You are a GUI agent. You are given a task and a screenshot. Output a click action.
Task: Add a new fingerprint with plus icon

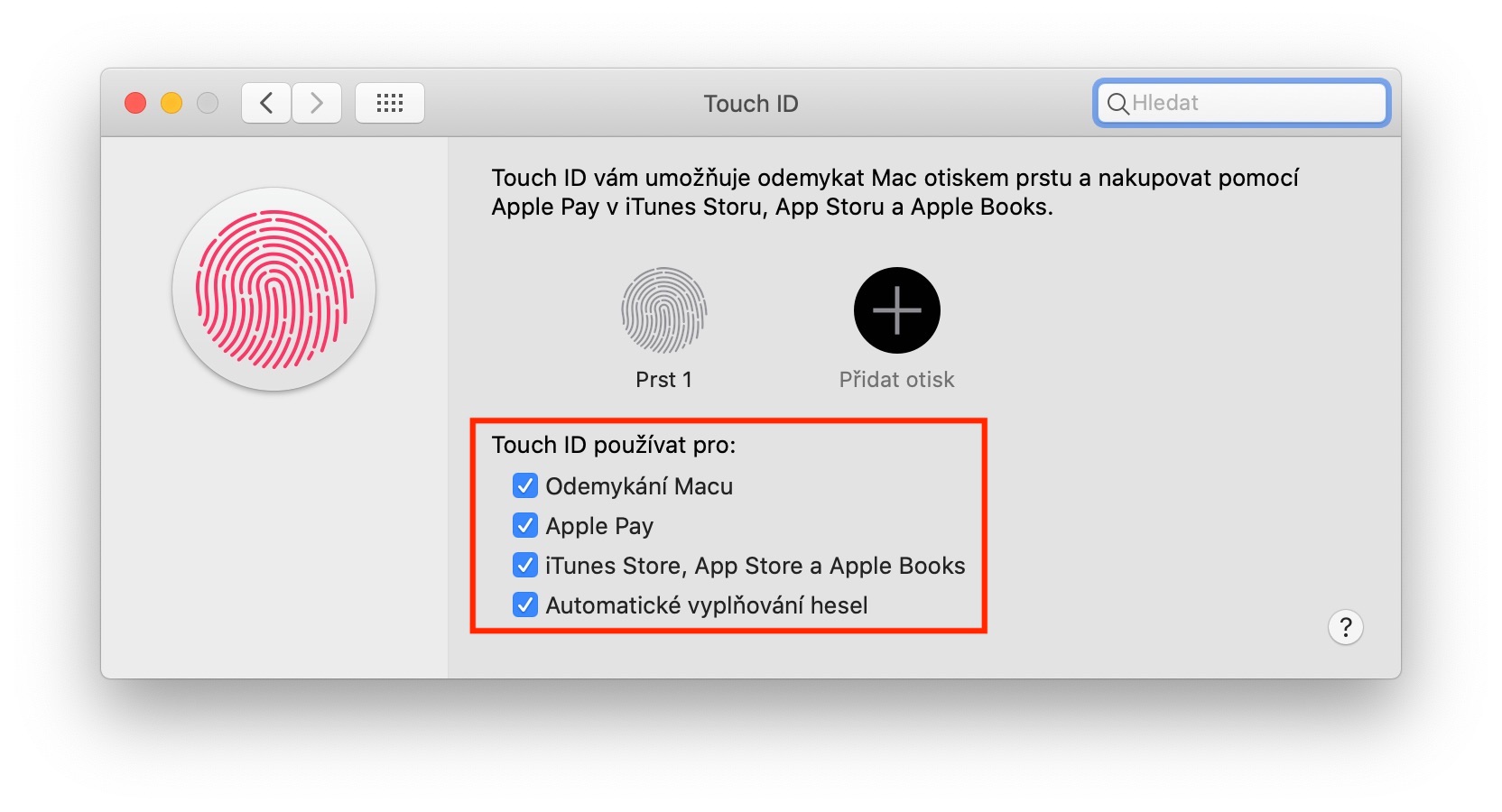(897, 310)
